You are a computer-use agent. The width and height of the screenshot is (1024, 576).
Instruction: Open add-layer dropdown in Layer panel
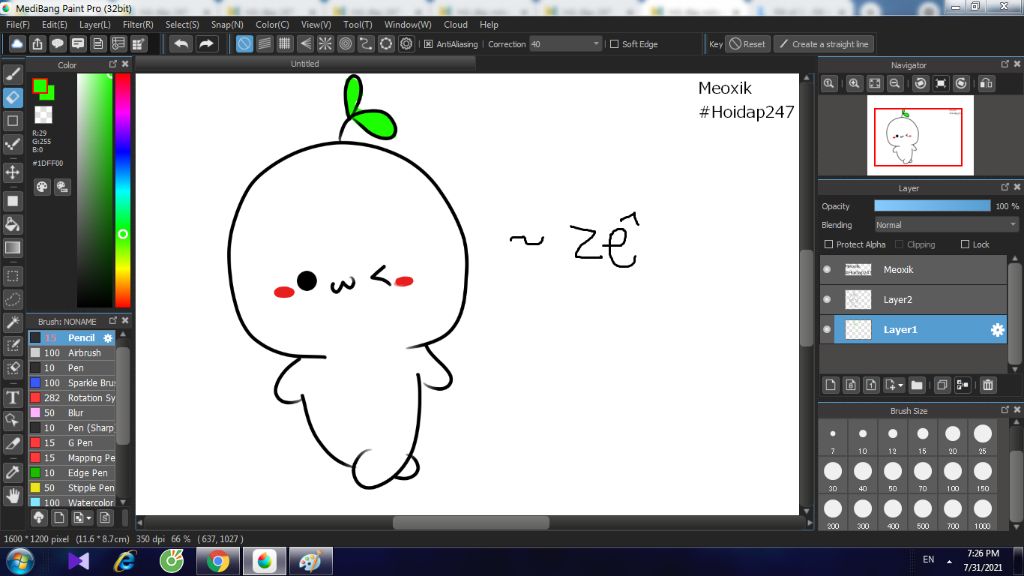pyautogui.click(x=893, y=385)
